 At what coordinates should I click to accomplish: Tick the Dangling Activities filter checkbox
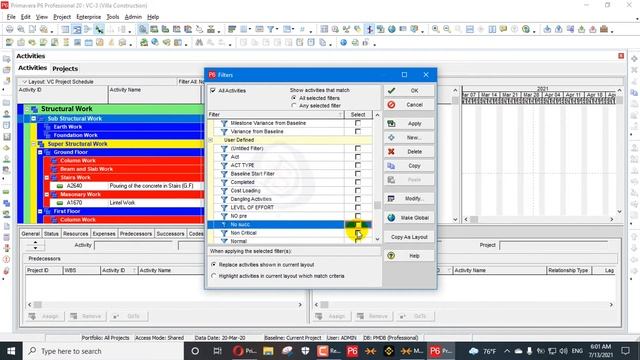coord(358,199)
